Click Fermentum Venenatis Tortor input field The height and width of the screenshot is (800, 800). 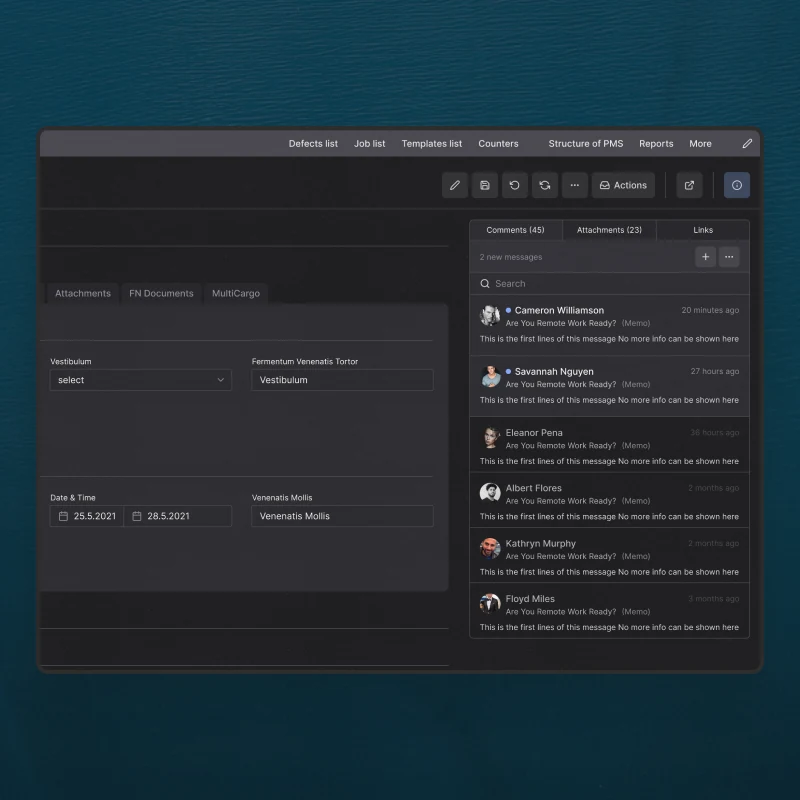coord(342,380)
